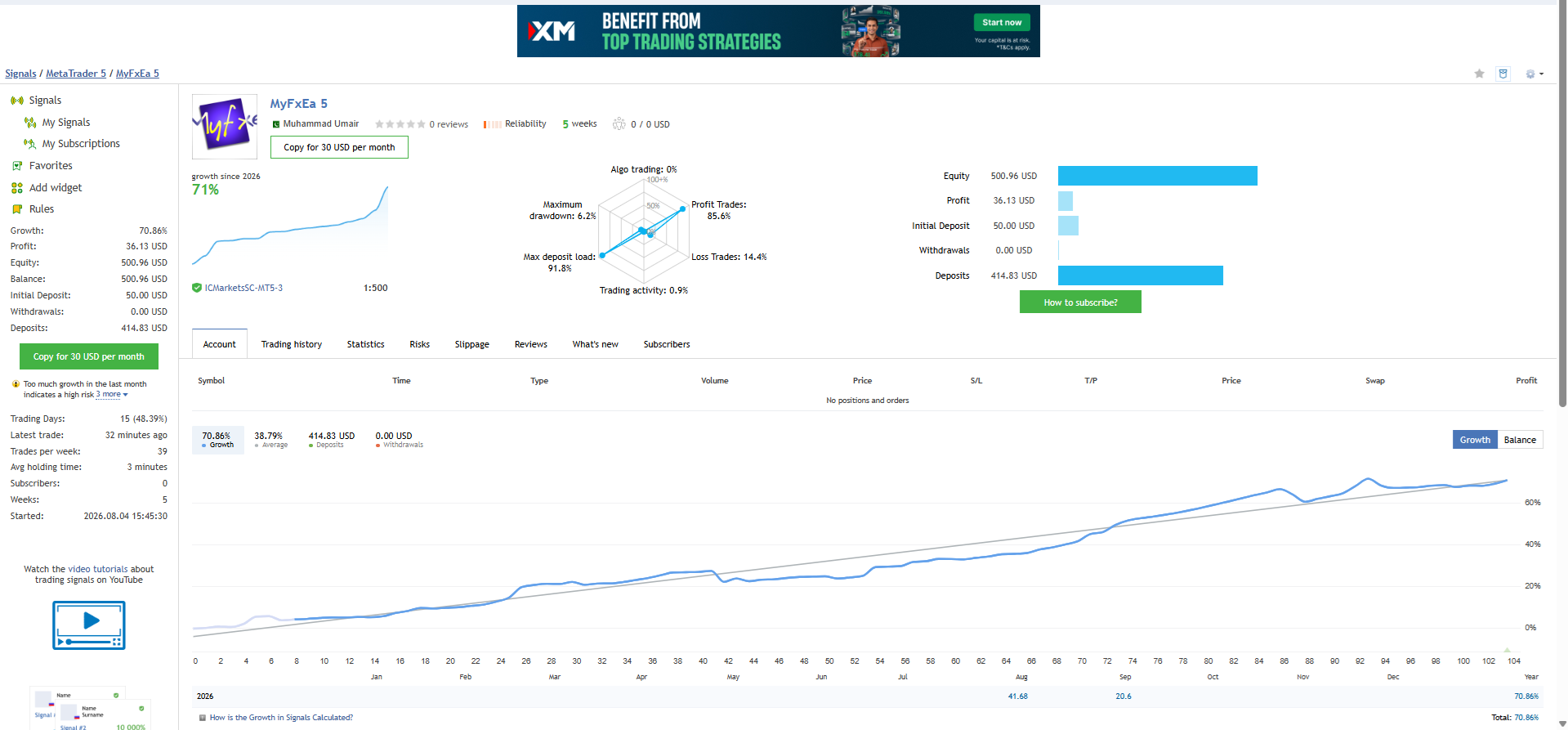Screen dimensions: 1568x730
Task: Open How is Growth Calculated link
Action: tap(281, 718)
